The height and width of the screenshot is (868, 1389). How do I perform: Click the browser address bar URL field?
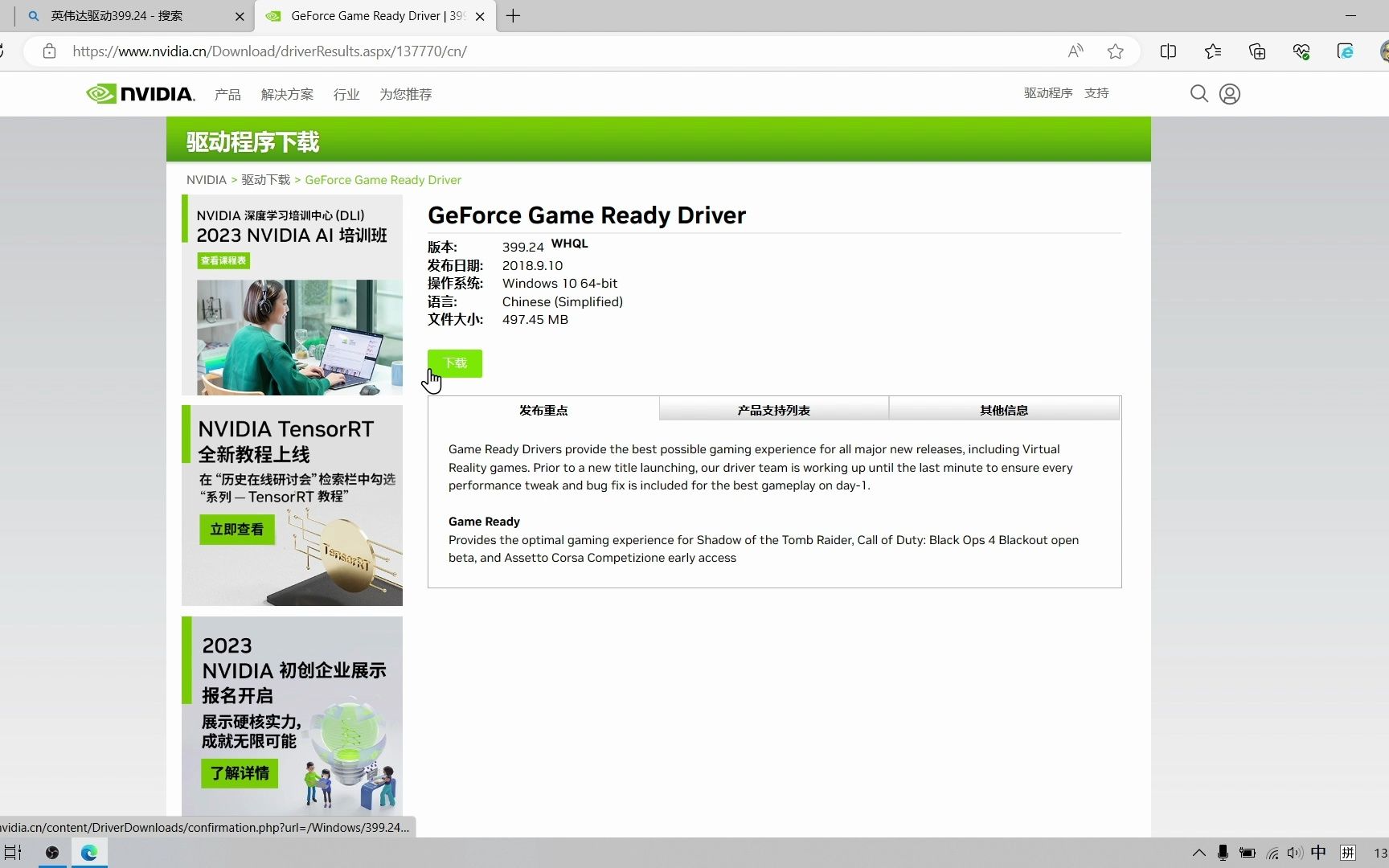563,51
